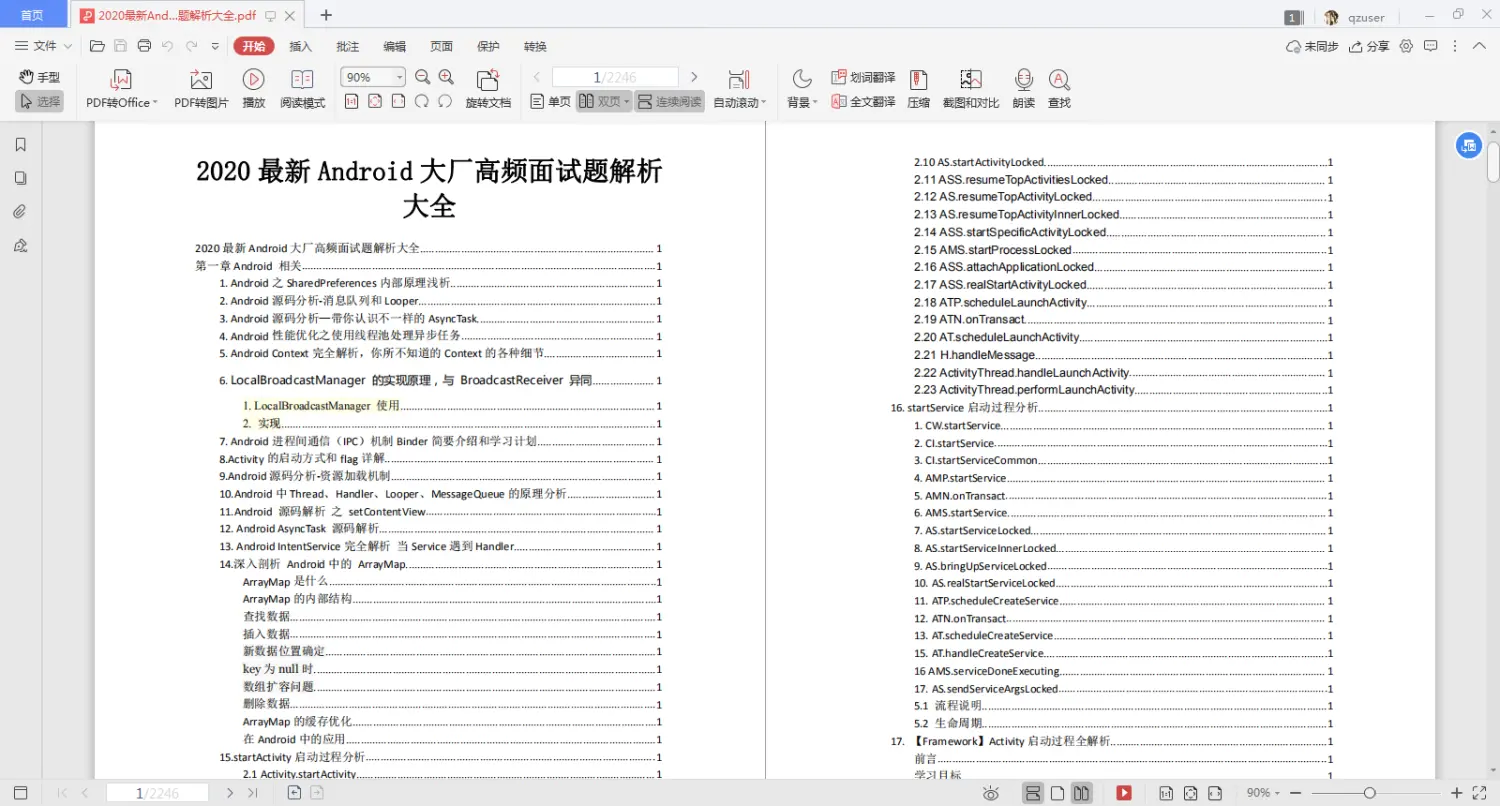Select the Hand (手型) tool
The height and width of the screenshot is (806, 1500).
point(40,77)
